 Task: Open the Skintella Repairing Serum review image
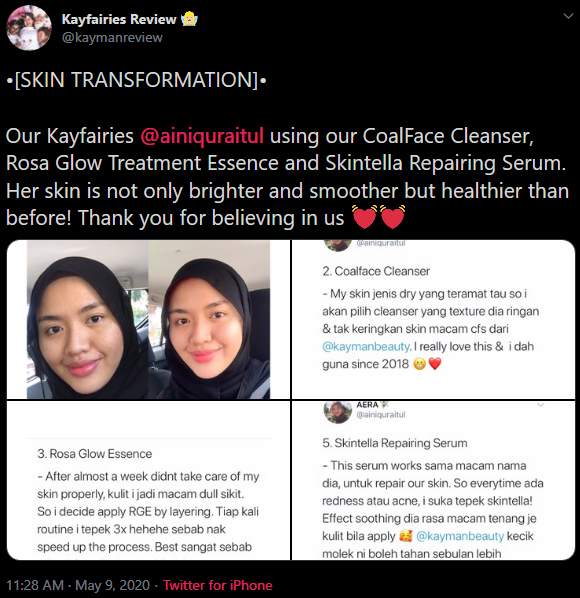[433, 480]
